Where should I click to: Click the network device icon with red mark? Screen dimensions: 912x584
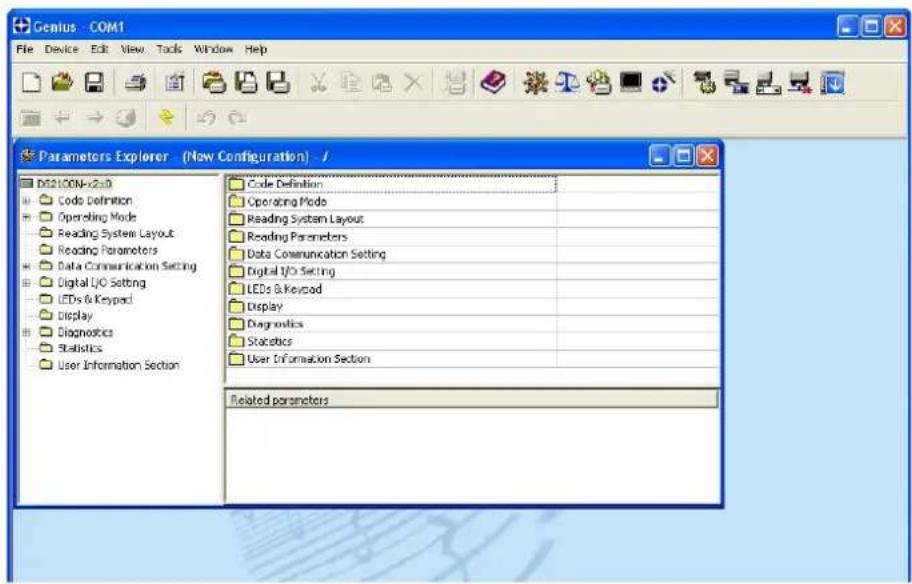(801, 83)
